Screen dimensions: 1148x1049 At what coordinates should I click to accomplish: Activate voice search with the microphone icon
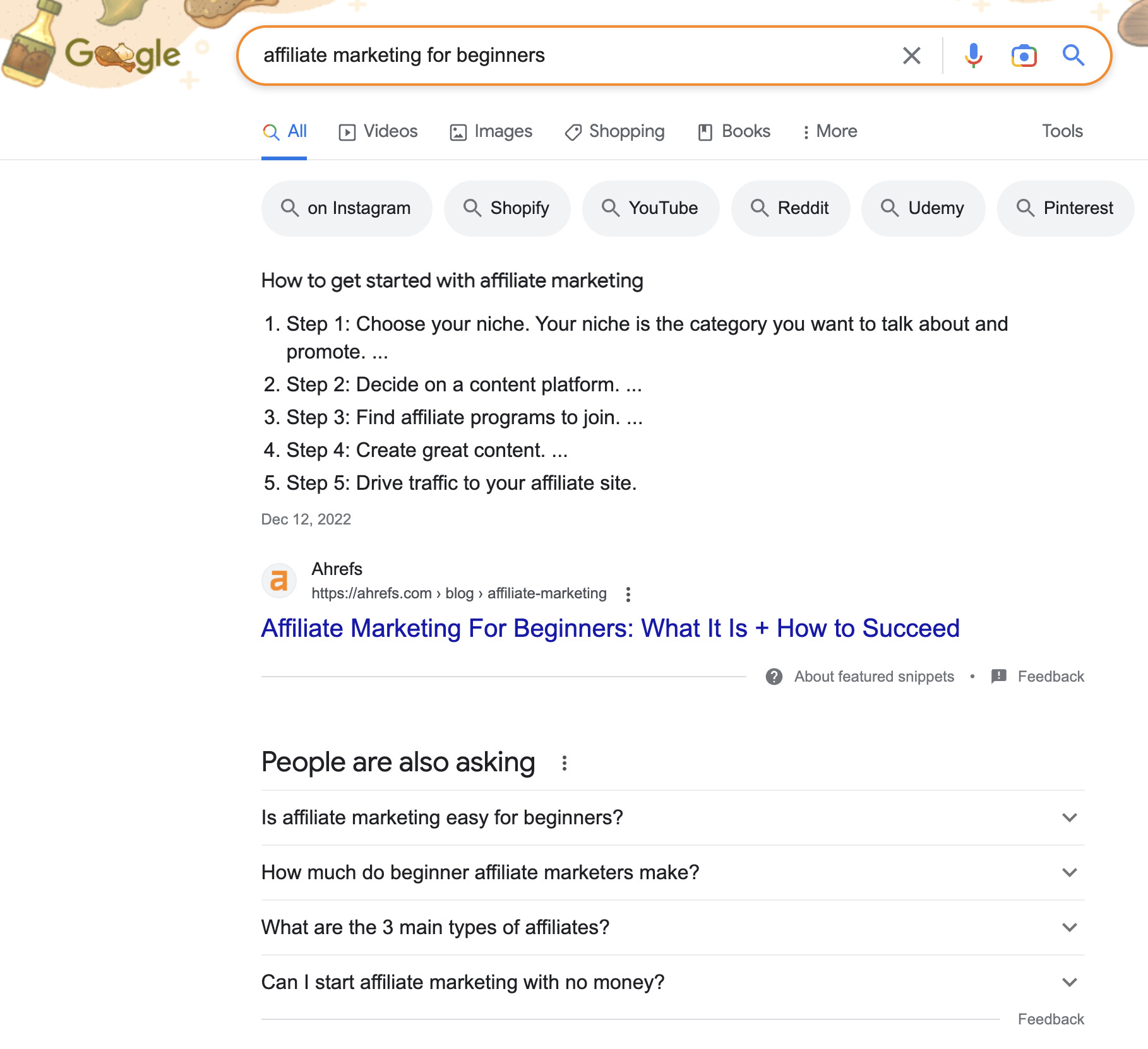(x=973, y=56)
